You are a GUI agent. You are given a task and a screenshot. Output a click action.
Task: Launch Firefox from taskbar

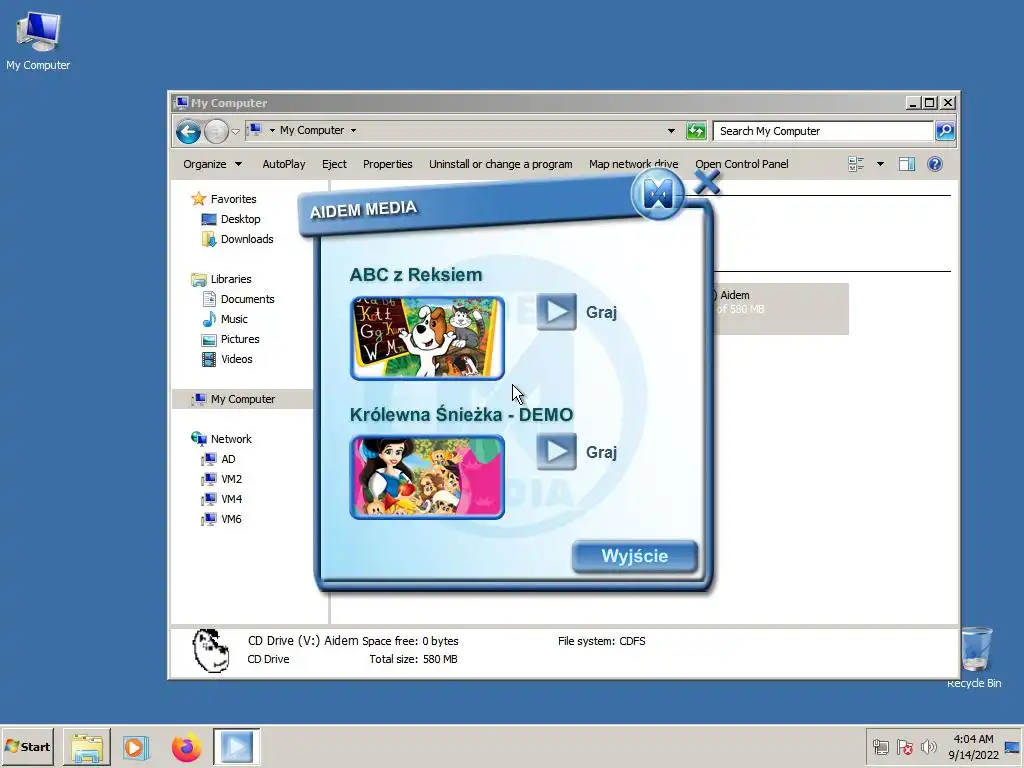pyautogui.click(x=187, y=747)
